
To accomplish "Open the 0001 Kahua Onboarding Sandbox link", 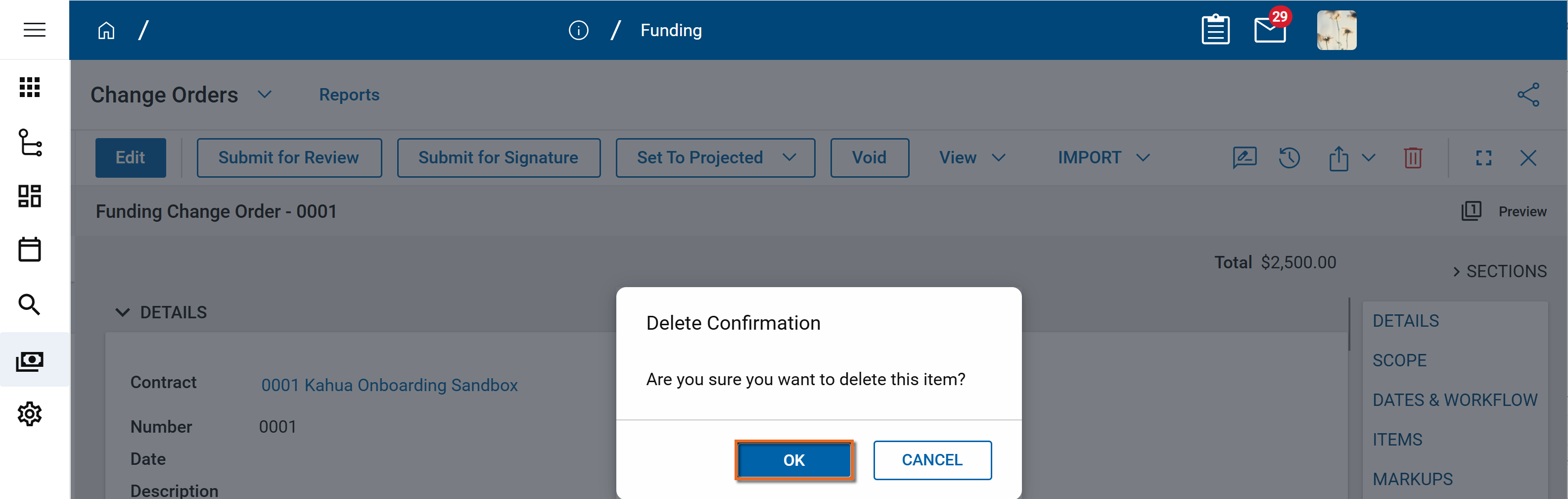I will [x=389, y=385].
